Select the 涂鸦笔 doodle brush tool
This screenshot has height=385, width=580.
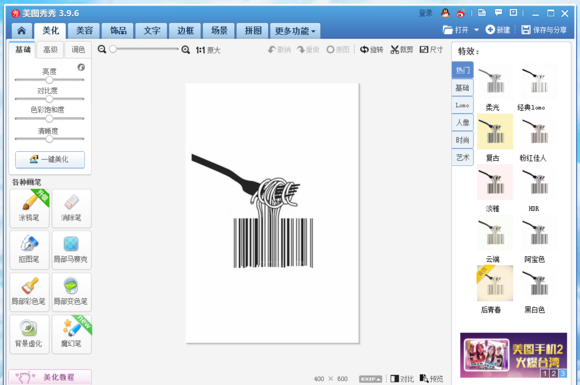29,208
